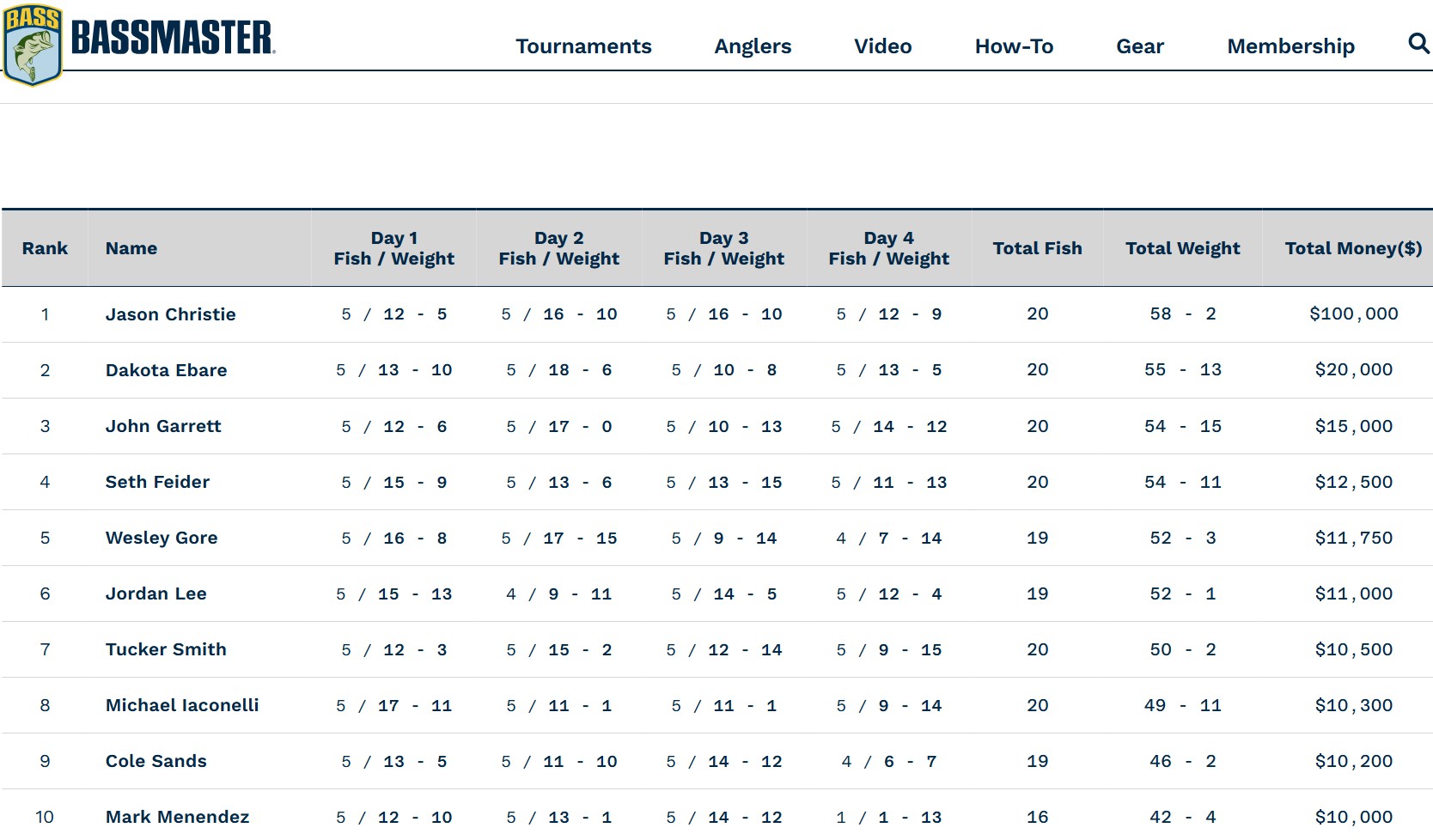View Michael Iaconelli's profile
This screenshot has width=1433, height=840.
pyautogui.click(x=182, y=705)
